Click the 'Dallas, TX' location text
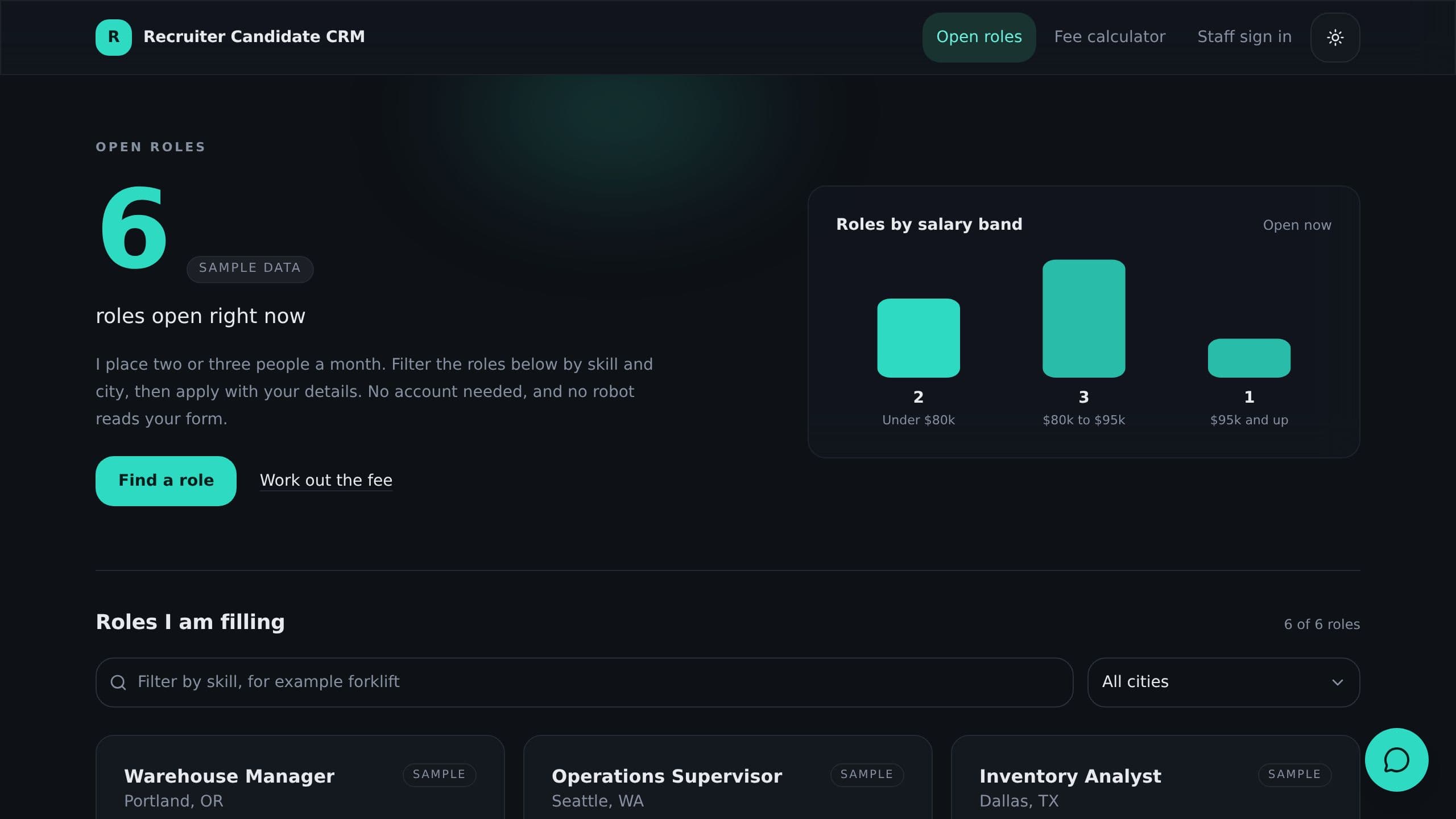The width and height of the screenshot is (1456, 819). [x=1019, y=801]
